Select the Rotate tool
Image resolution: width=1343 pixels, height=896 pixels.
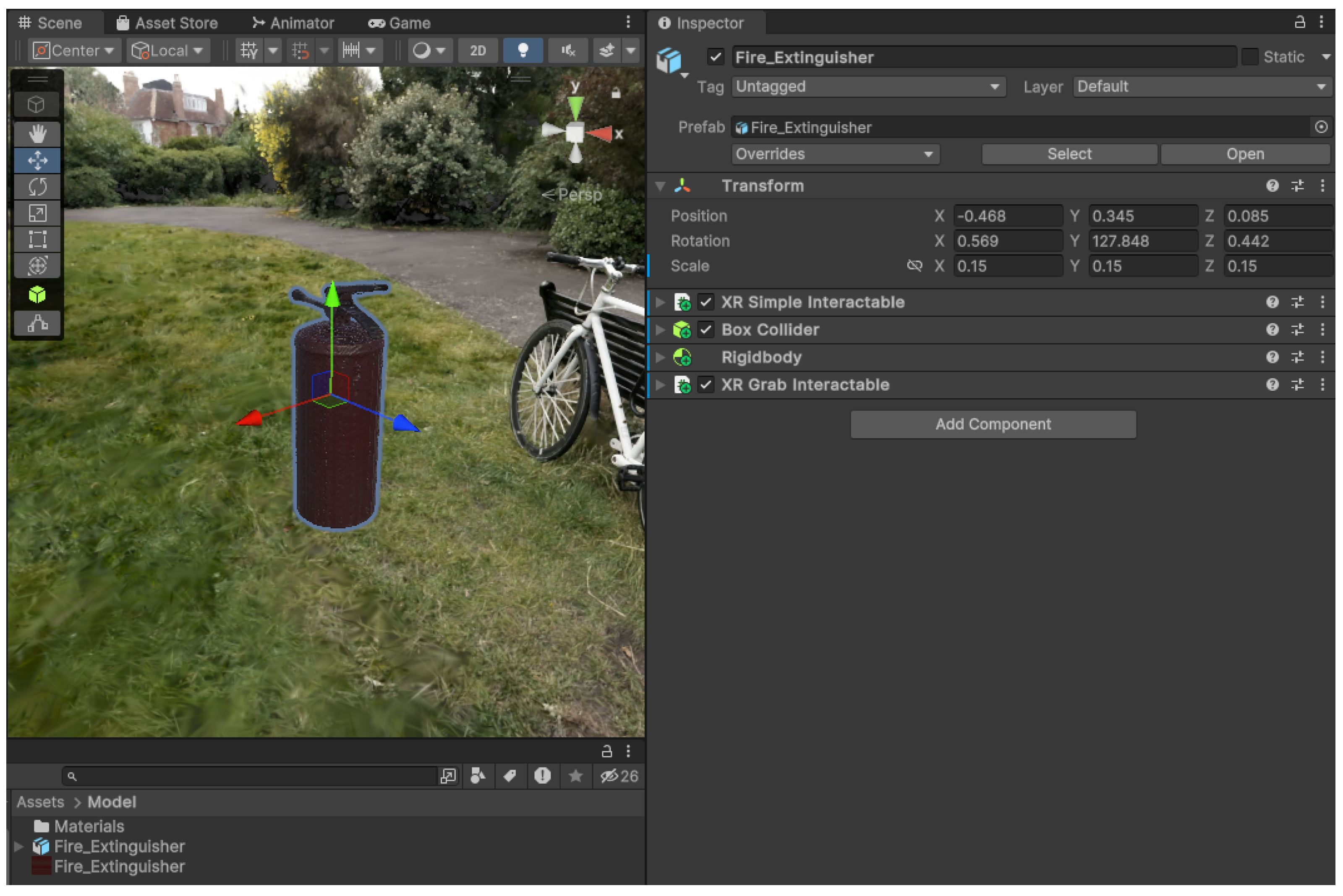[x=37, y=187]
